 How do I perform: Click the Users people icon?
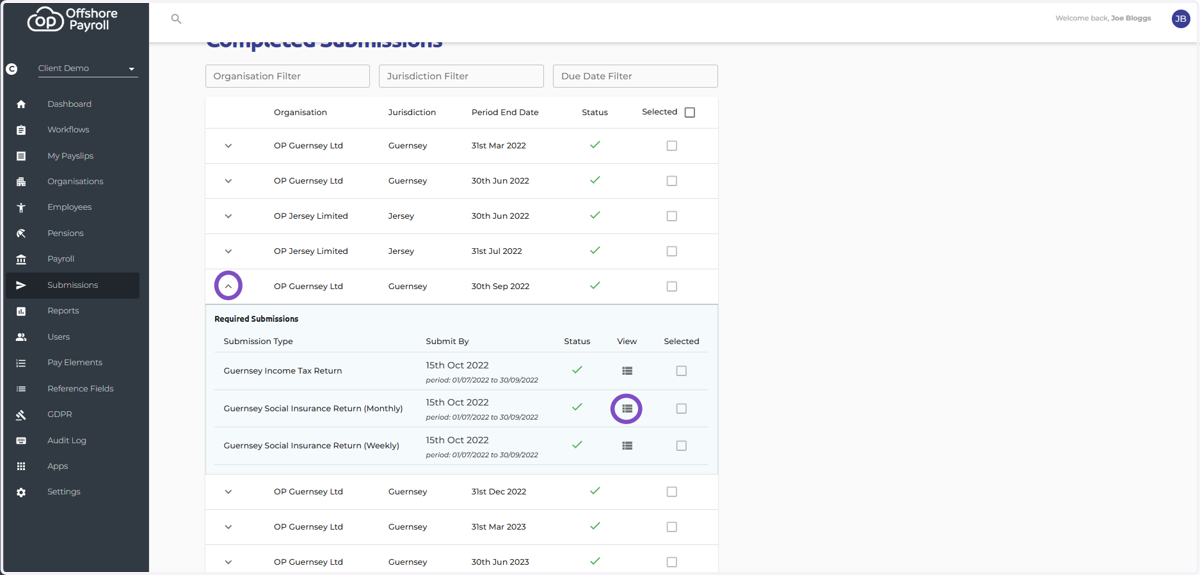point(21,337)
